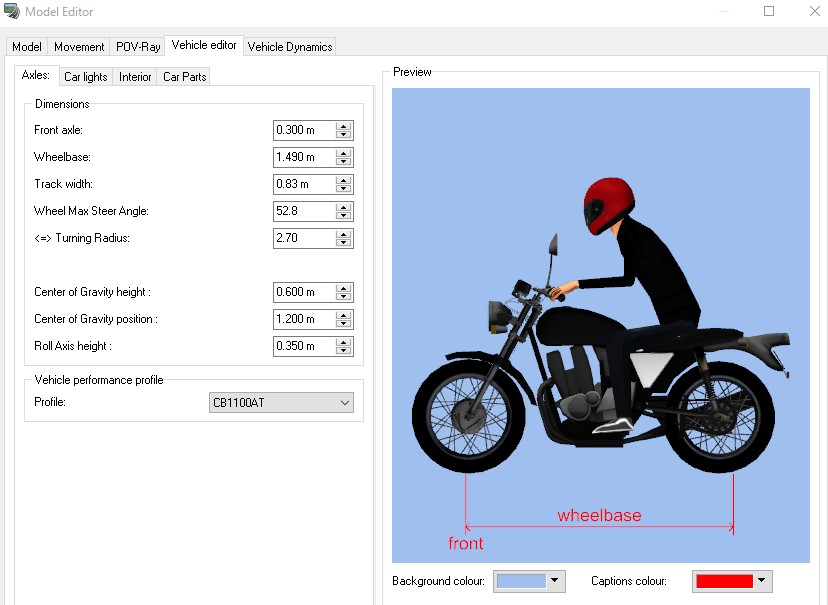
Task: Click the Model Editor app icon
Action: [x=12, y=11]
